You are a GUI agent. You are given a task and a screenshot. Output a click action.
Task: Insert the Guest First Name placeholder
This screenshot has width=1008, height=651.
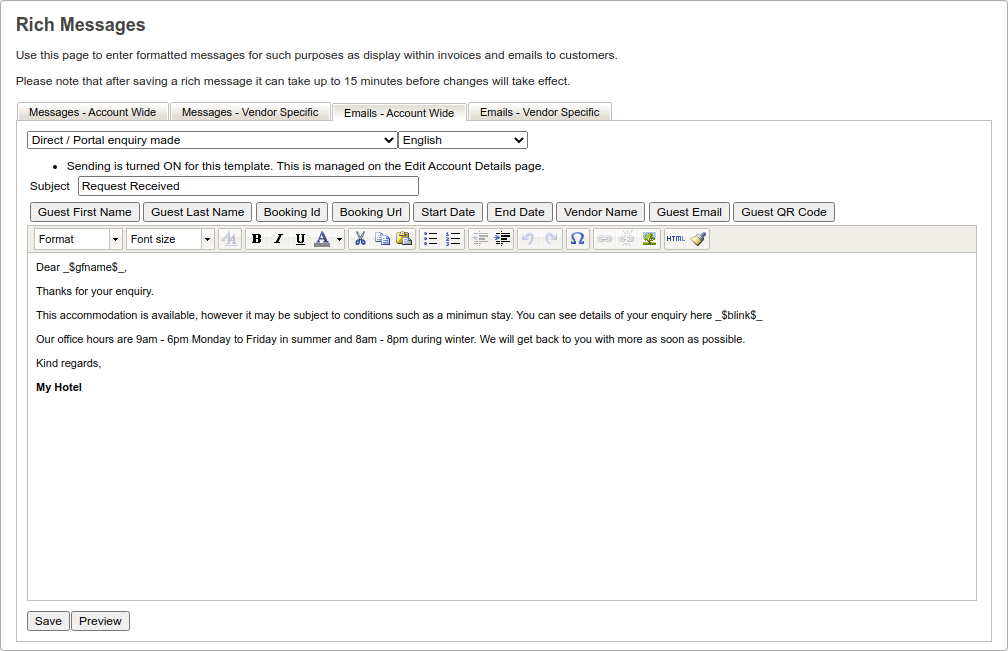coord(85,212)
